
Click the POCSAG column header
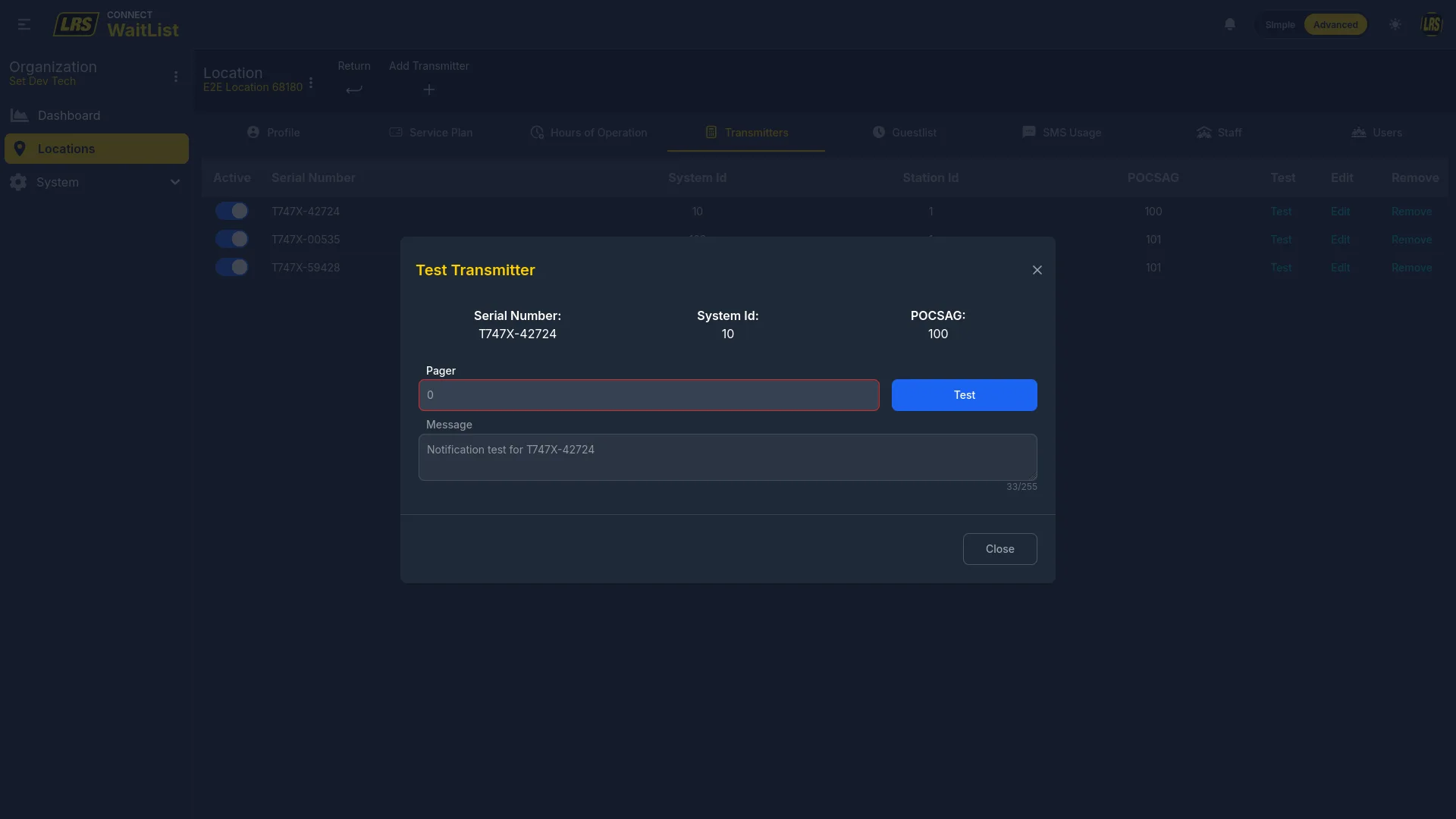point(1153,177)
